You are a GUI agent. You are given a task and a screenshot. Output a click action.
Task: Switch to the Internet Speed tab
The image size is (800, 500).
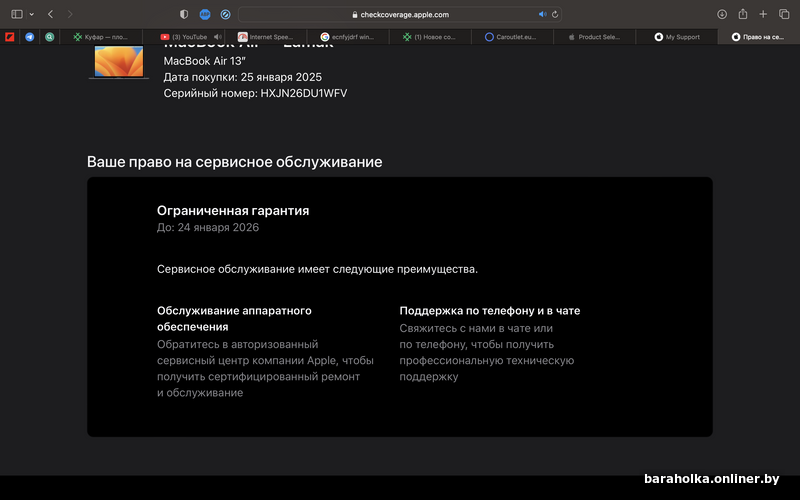(x=266, y=37)
